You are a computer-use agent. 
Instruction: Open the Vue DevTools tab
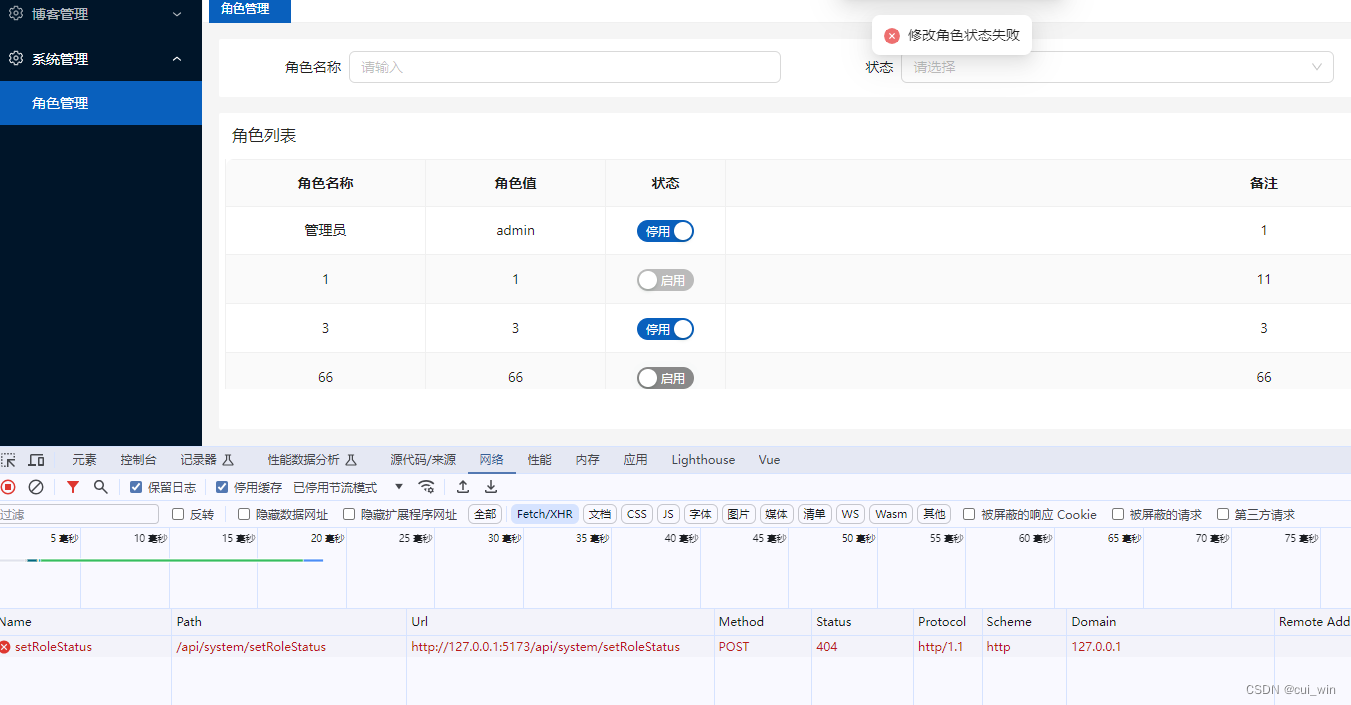coord(769,460)
